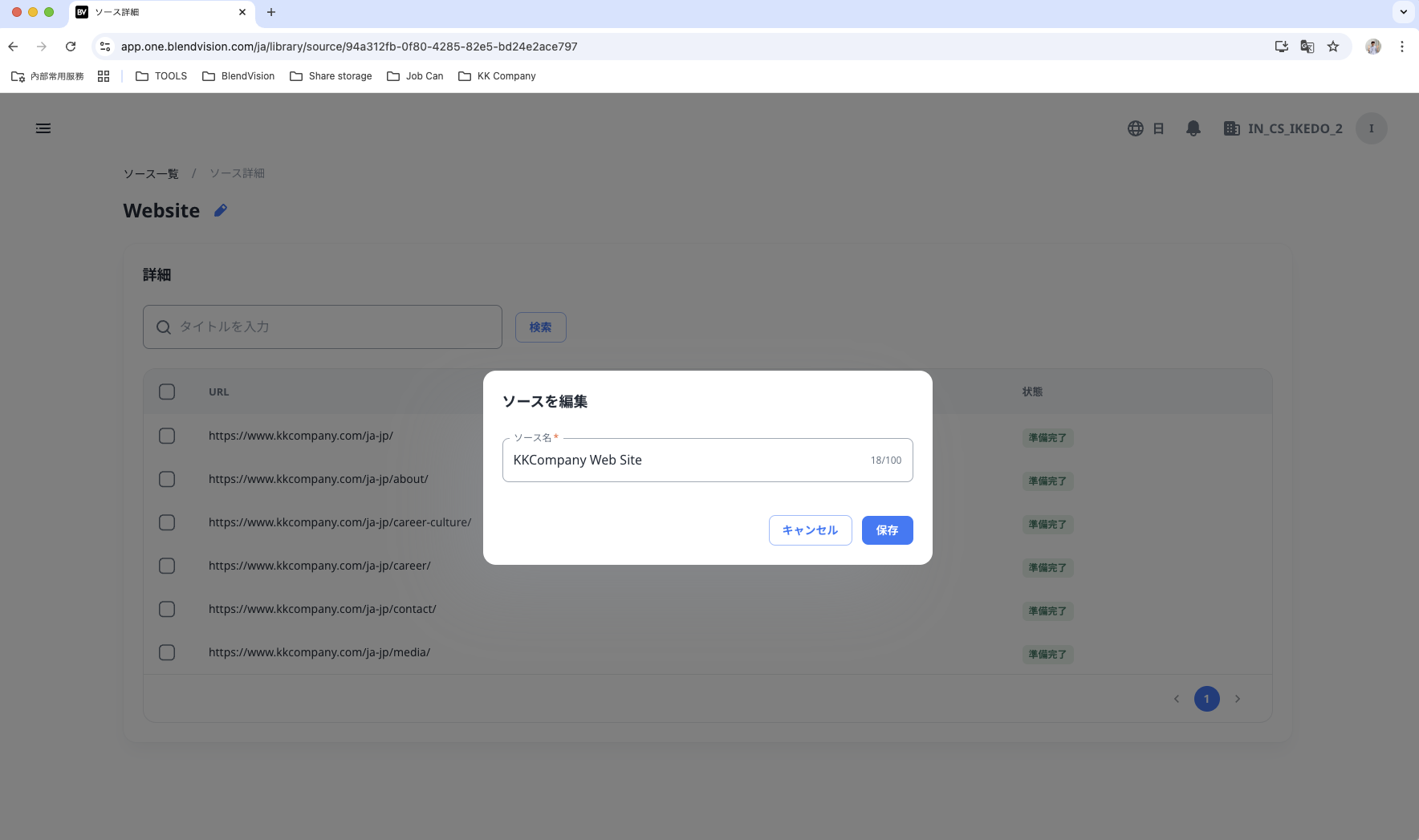The width and height of the screenshot is (1419, 840).
Task: Click the 状態 column header
Action: (x=1032, y=392)
